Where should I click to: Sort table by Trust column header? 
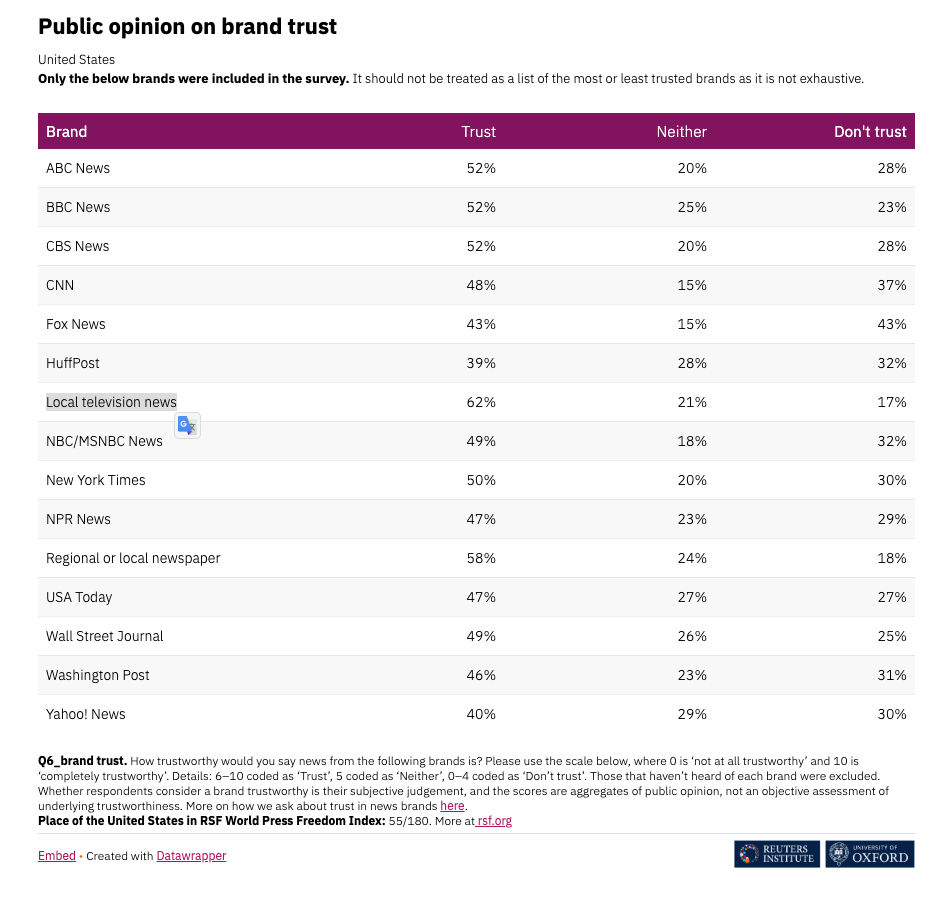[478, 132]
